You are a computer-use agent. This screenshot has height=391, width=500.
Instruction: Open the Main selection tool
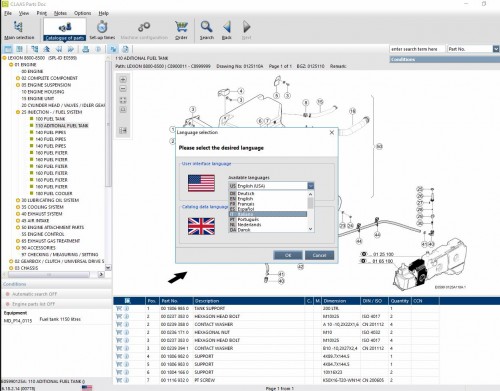[x=19, y=30]
